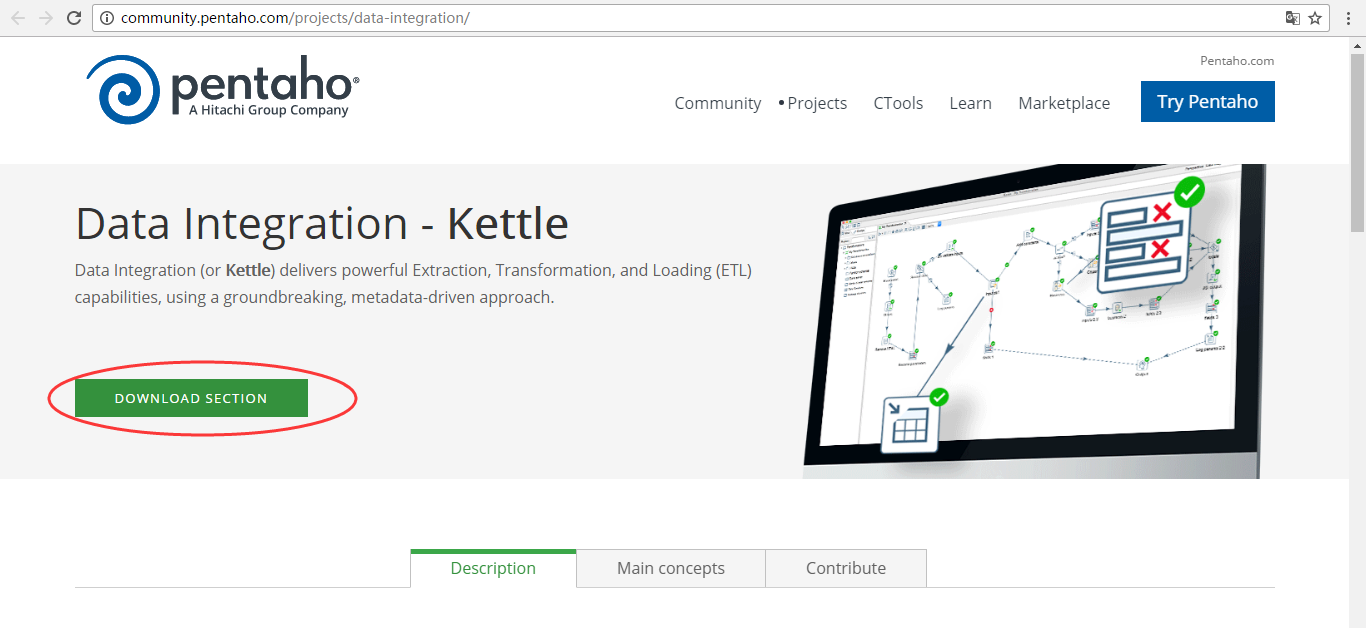Open the Projects menu
1366x628 pixels.
coord(817,103)
